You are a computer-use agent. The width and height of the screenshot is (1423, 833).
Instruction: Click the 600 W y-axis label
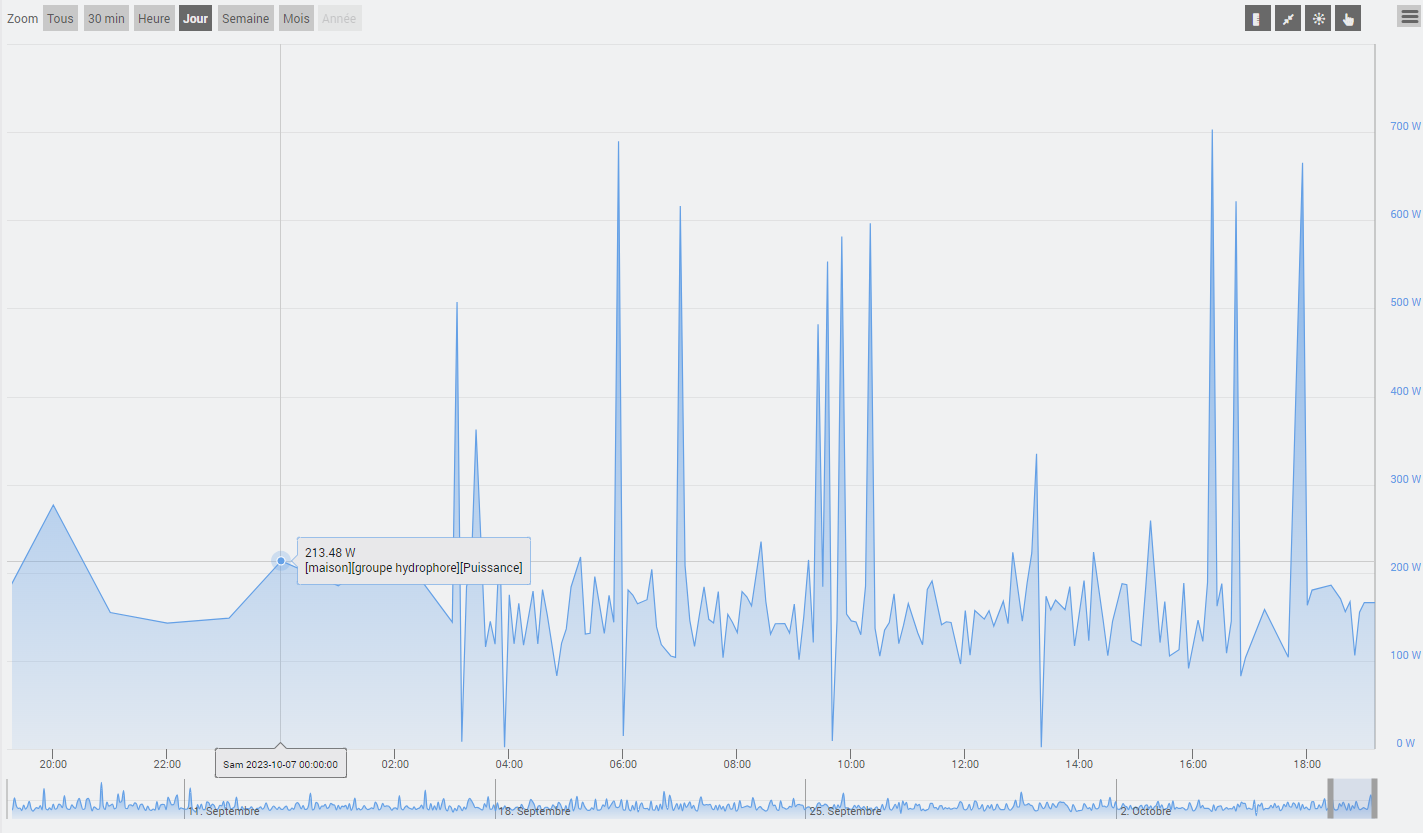[x=1405, y=214]
